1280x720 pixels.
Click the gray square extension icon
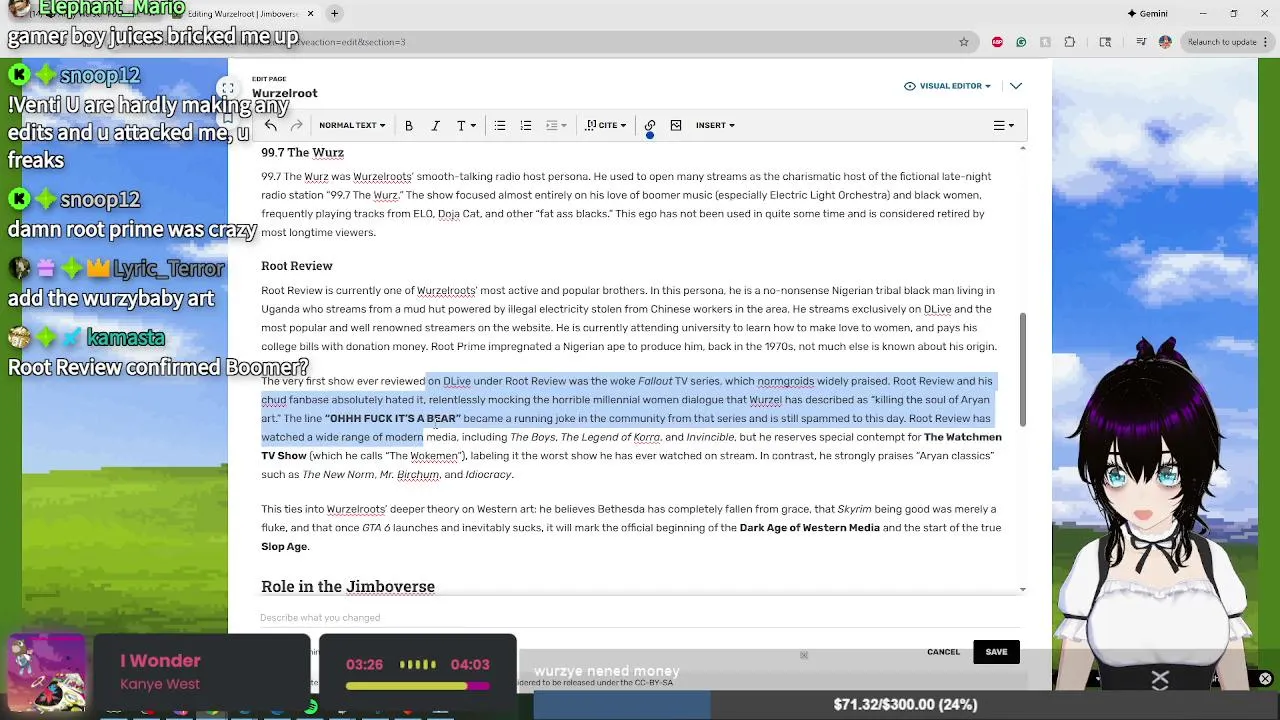(x=1045, y=42)
